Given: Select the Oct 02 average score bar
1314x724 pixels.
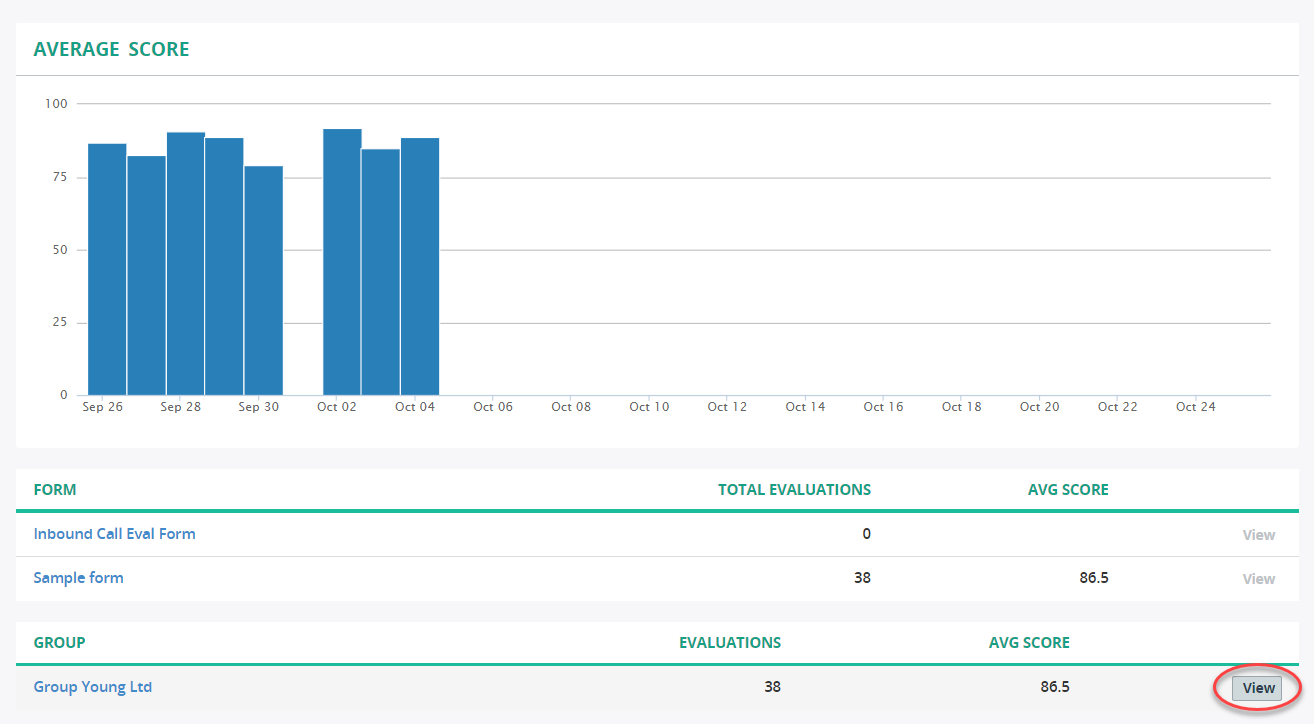Looking at the screenshot, I should click(x=342, y=262).
